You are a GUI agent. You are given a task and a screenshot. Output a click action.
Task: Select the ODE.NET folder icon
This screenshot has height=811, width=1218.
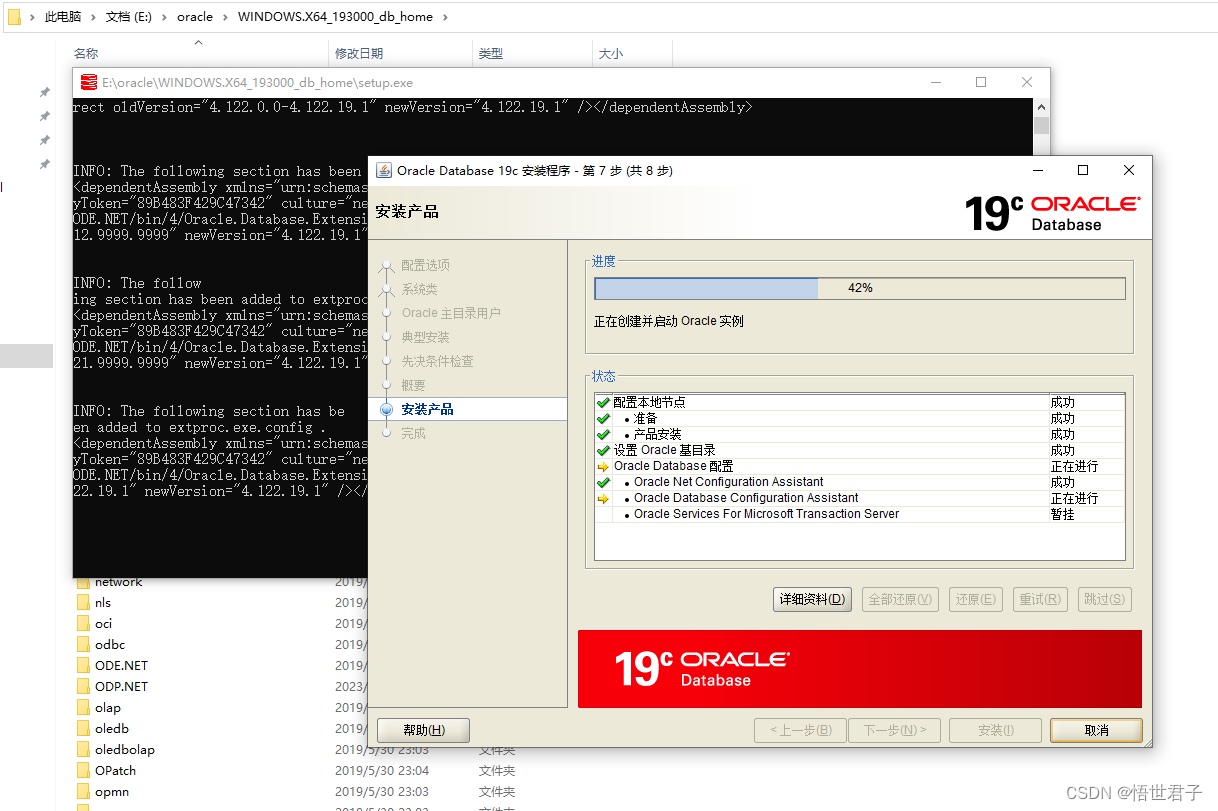point(83,666)
